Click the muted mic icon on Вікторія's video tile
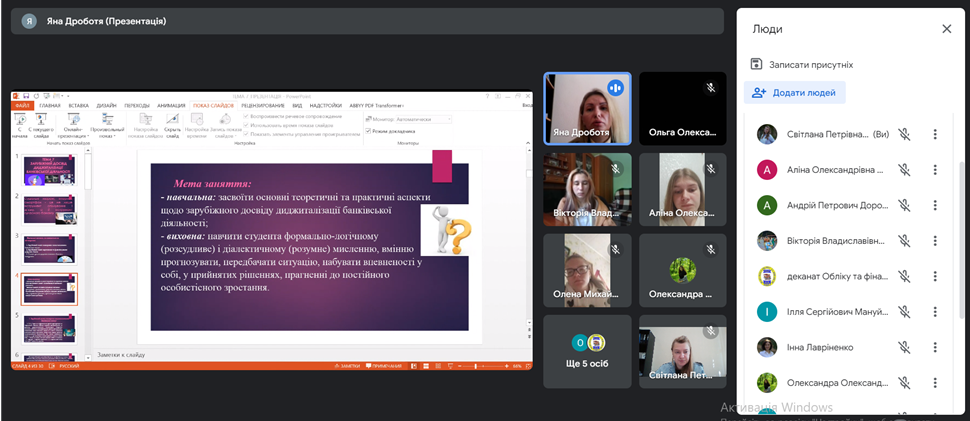This screenshot has width=970, height=421. tap(616, 168)
